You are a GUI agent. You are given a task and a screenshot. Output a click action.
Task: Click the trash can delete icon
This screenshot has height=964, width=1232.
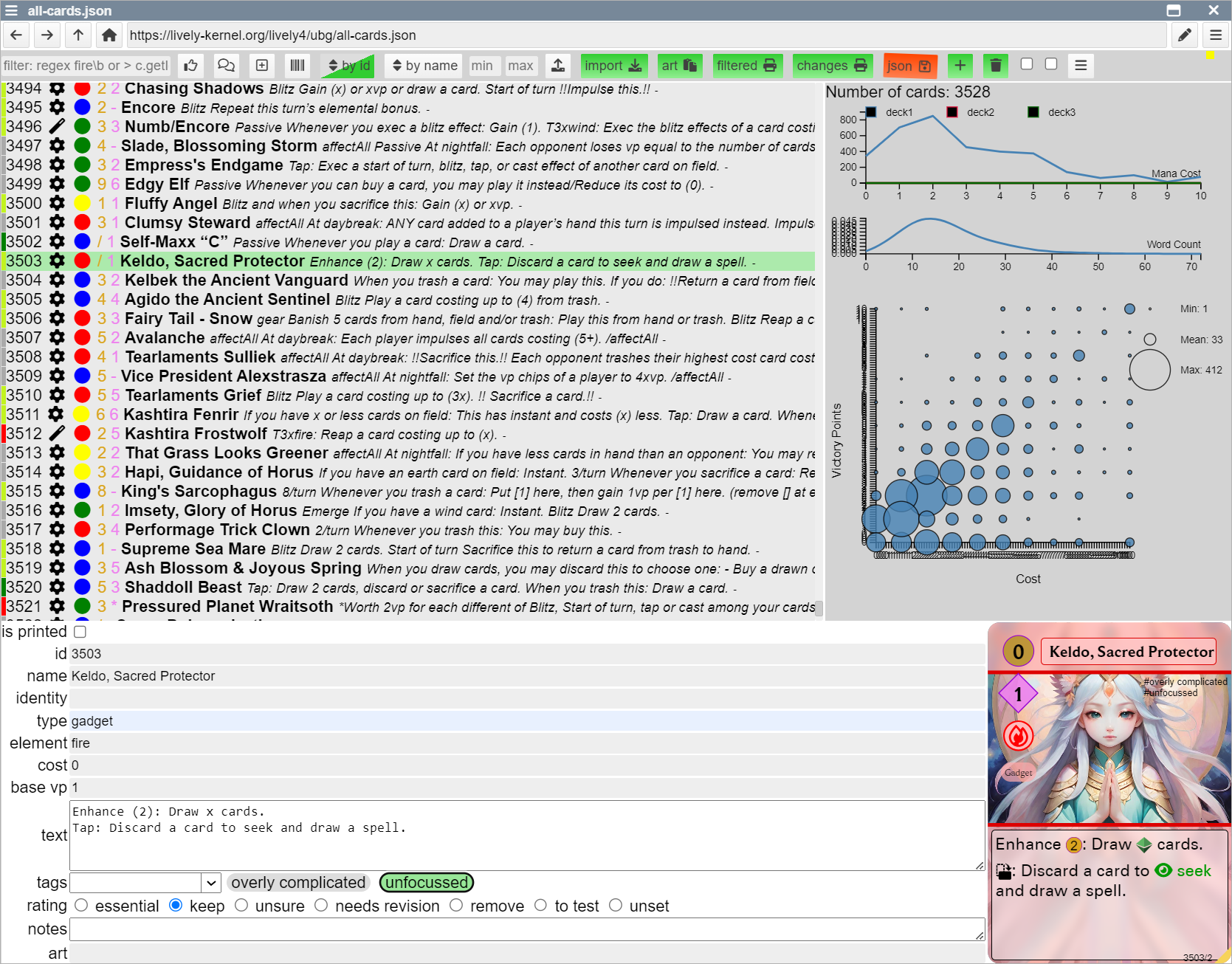[x=995, y=66]
